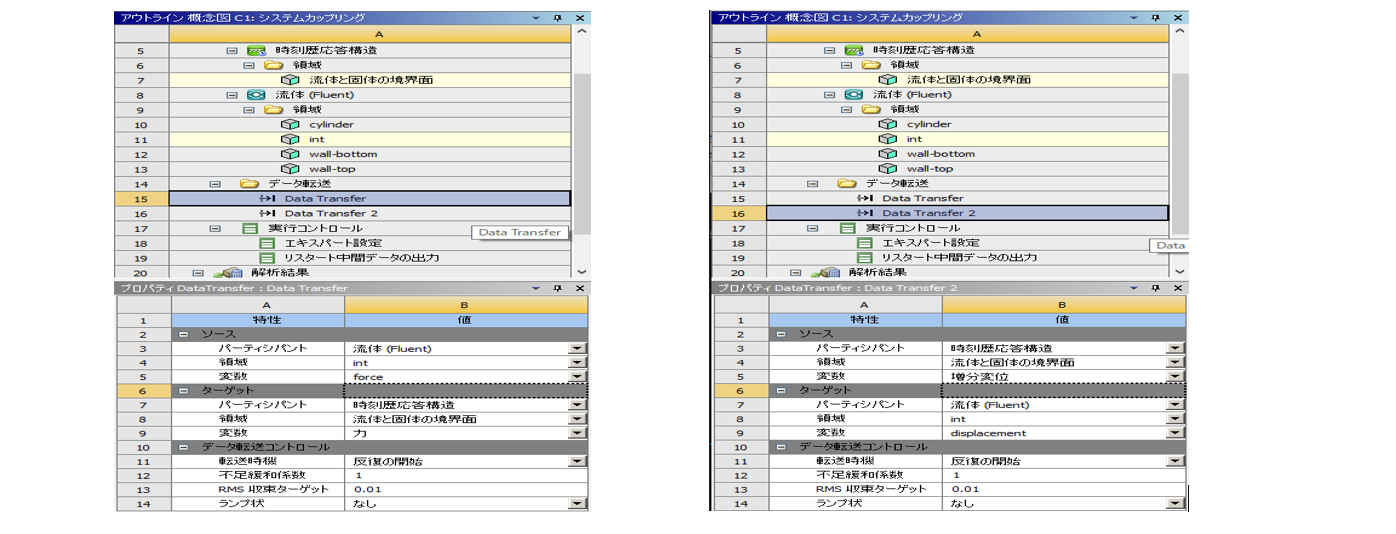Click the エキスパート設定 icon in the outline with Data Transfer highlighted
This screenshot has height=534, width=1396.
point(267,243)
